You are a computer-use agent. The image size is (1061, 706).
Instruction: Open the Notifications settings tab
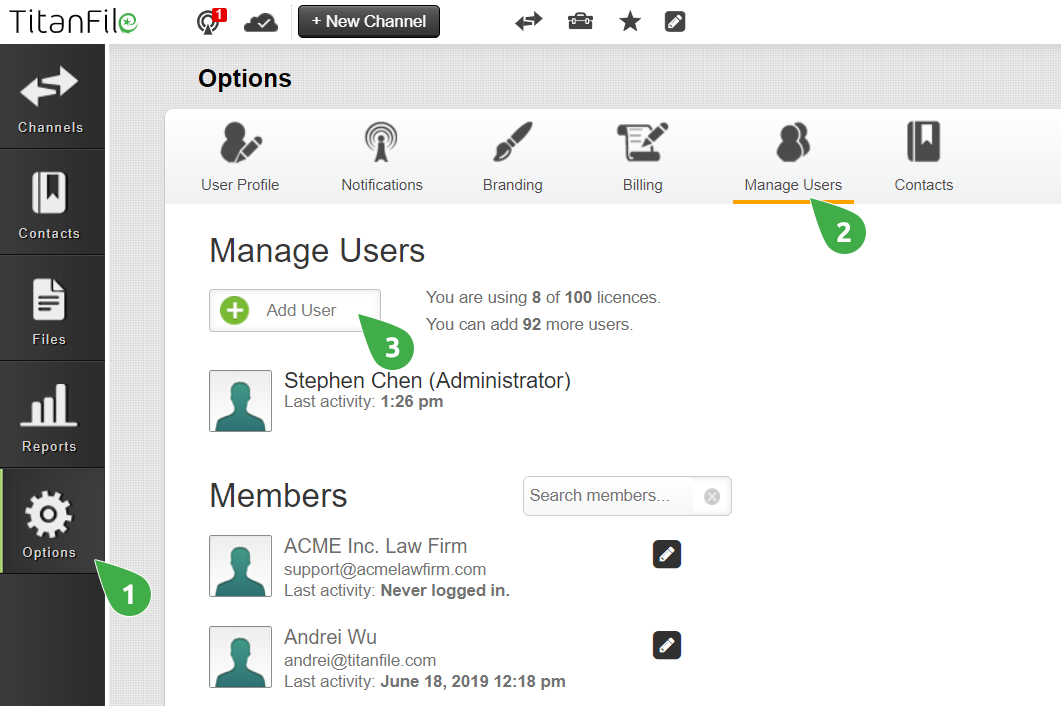click(x=381, y=155)
